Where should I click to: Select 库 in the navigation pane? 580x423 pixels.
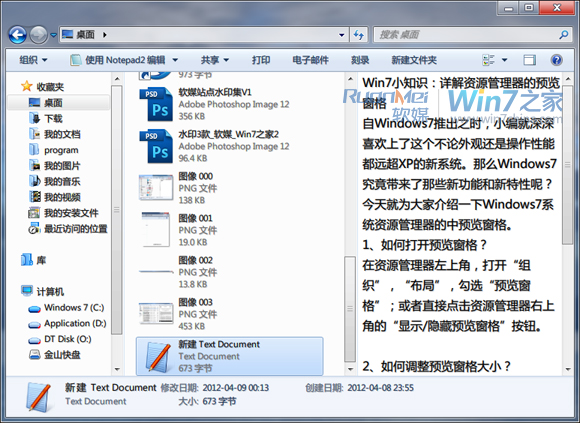coord(33,260)
